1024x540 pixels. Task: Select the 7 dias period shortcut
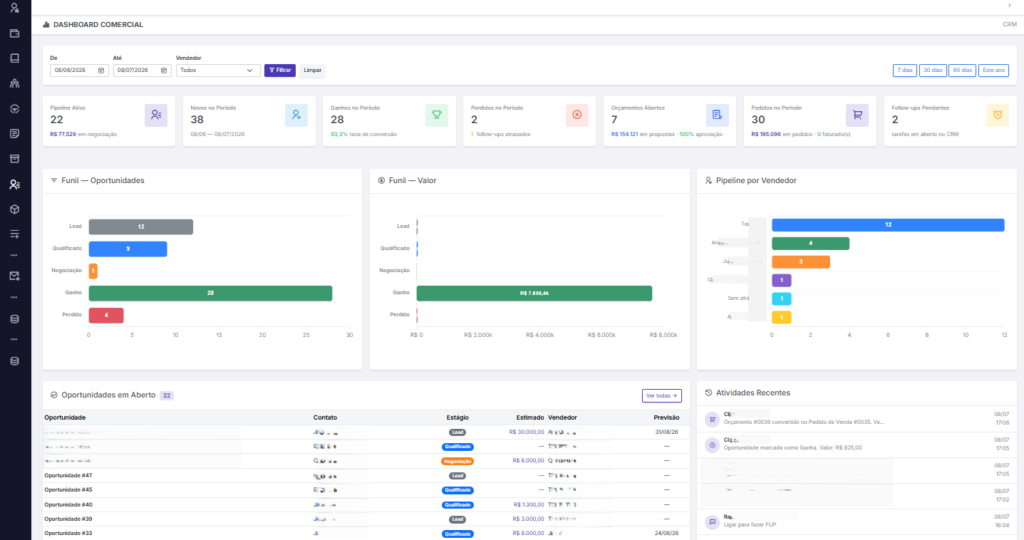click(904, 71)
